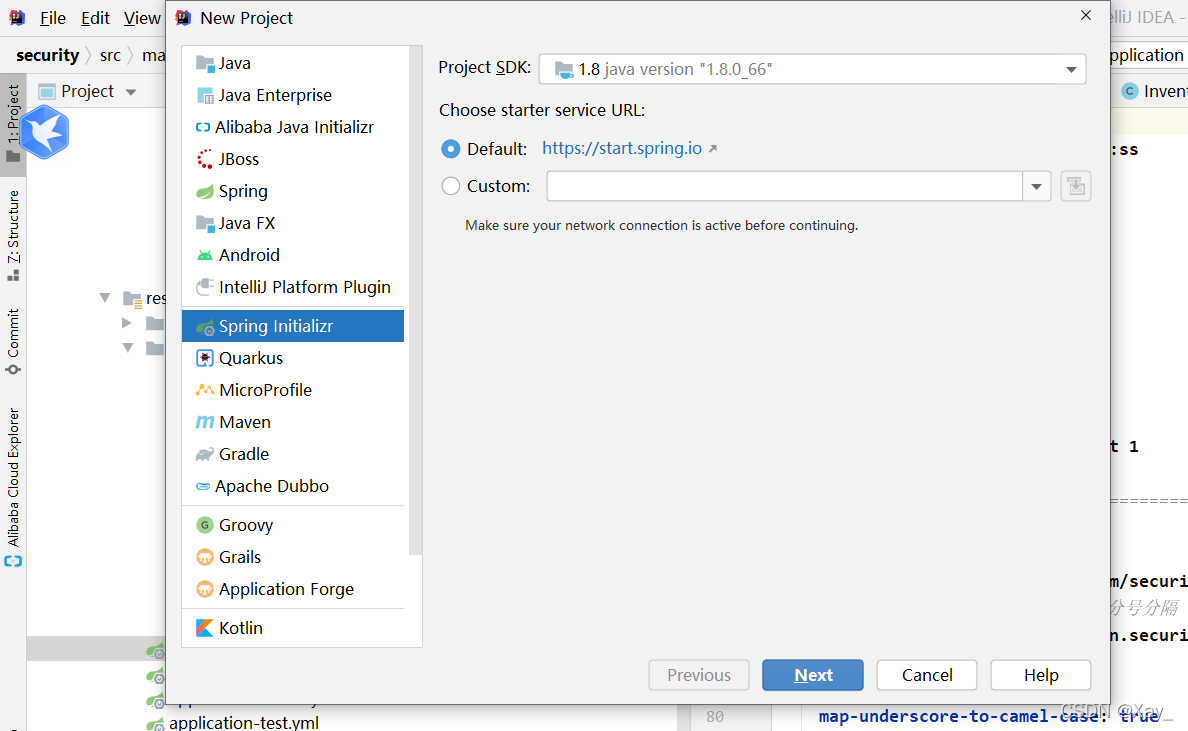
Task: Open the Structure tool window tab
Action: pyautogui.click(x=13, y=235)
